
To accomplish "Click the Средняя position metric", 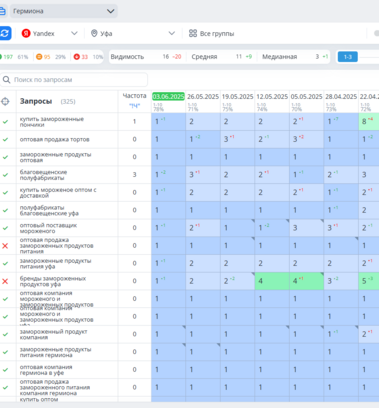I will click(x=222, y=57).
